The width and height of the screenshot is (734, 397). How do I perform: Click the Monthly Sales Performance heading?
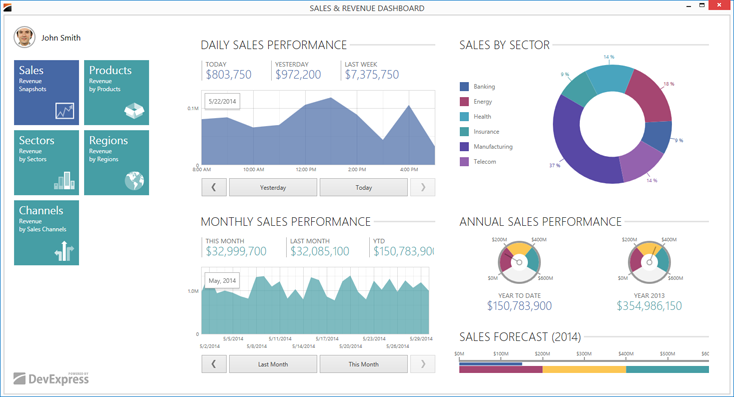click(286, 221)
